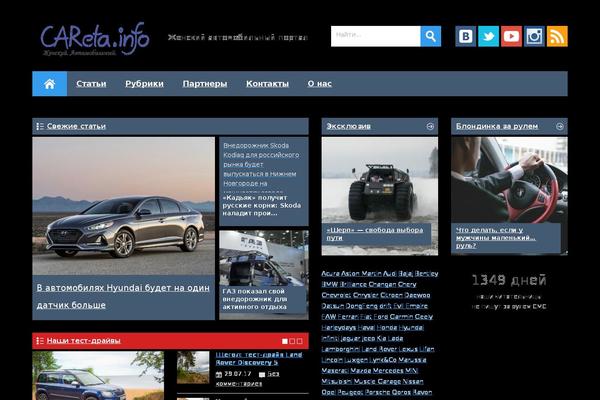600x400 pixels.
Task: Go to the home page icon
Action: click(50, 83)
